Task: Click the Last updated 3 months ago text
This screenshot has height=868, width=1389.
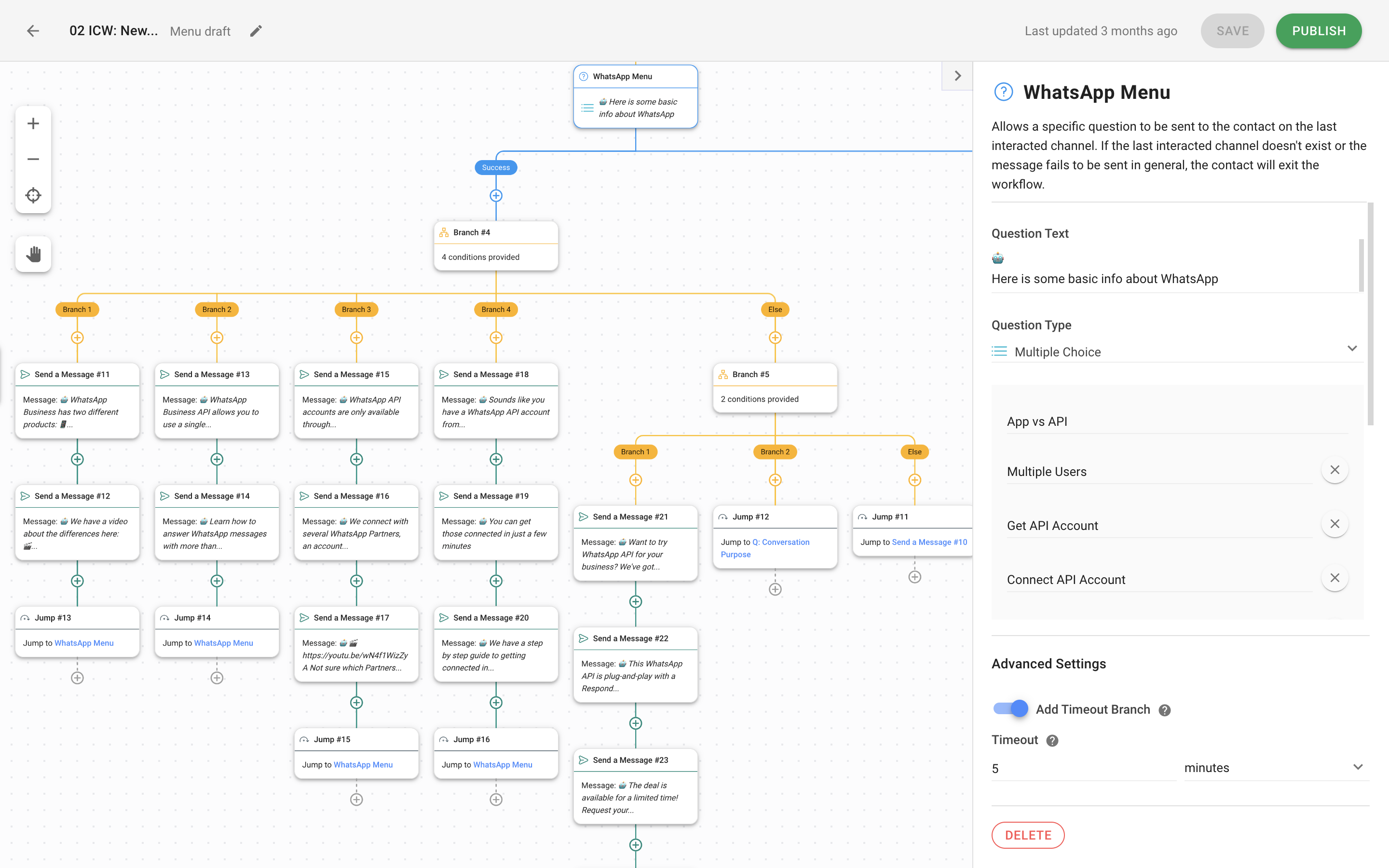Action: coord(1101,31)
